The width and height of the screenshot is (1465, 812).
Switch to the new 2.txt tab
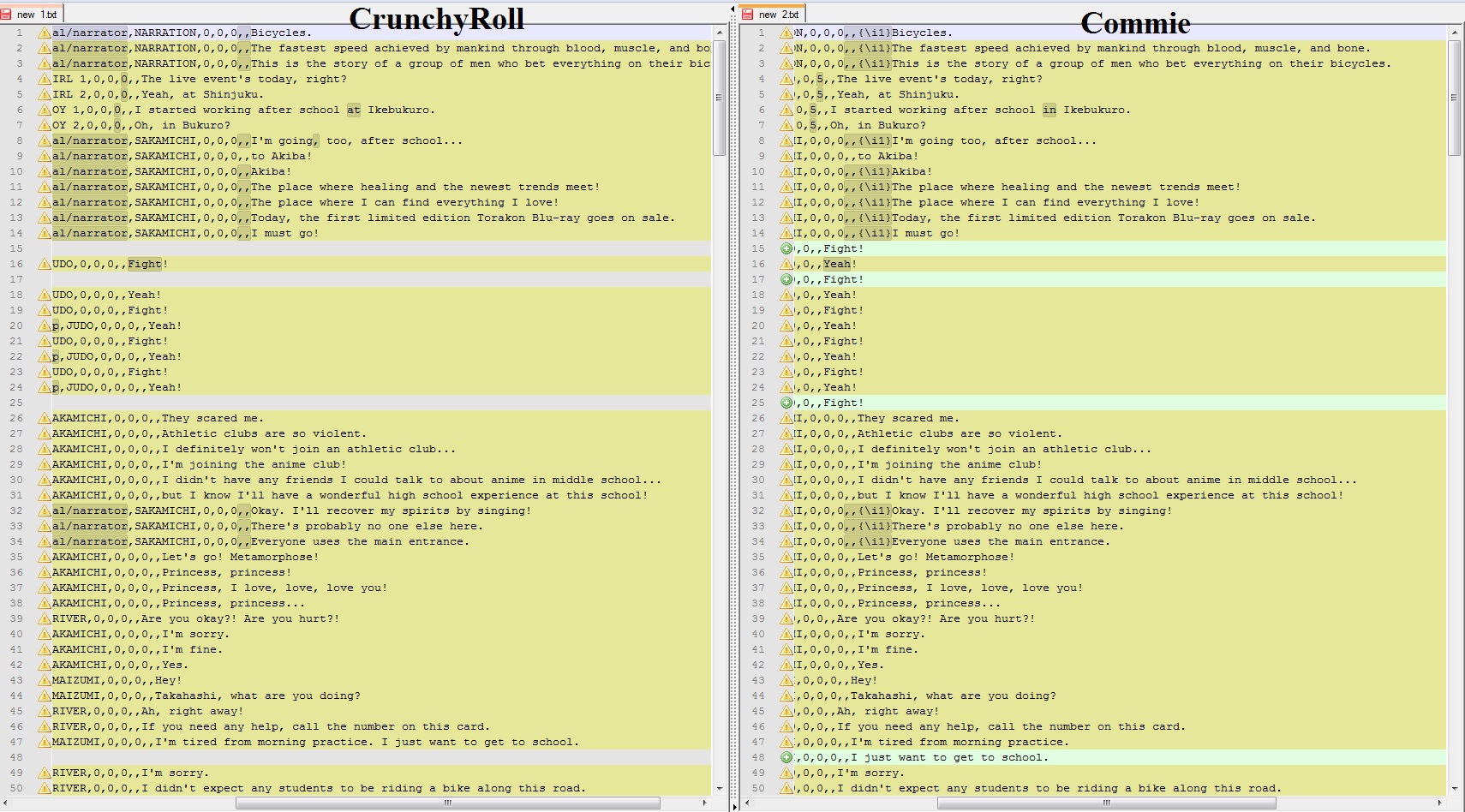tap(774, 14)
